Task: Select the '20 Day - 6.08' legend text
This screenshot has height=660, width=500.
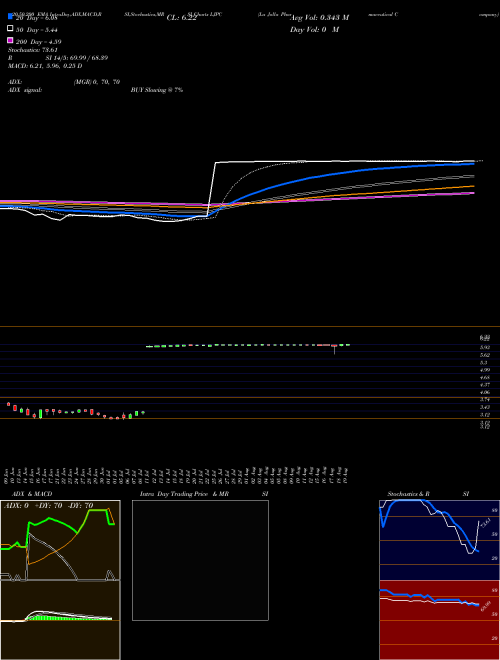Action: coord(36,19)
